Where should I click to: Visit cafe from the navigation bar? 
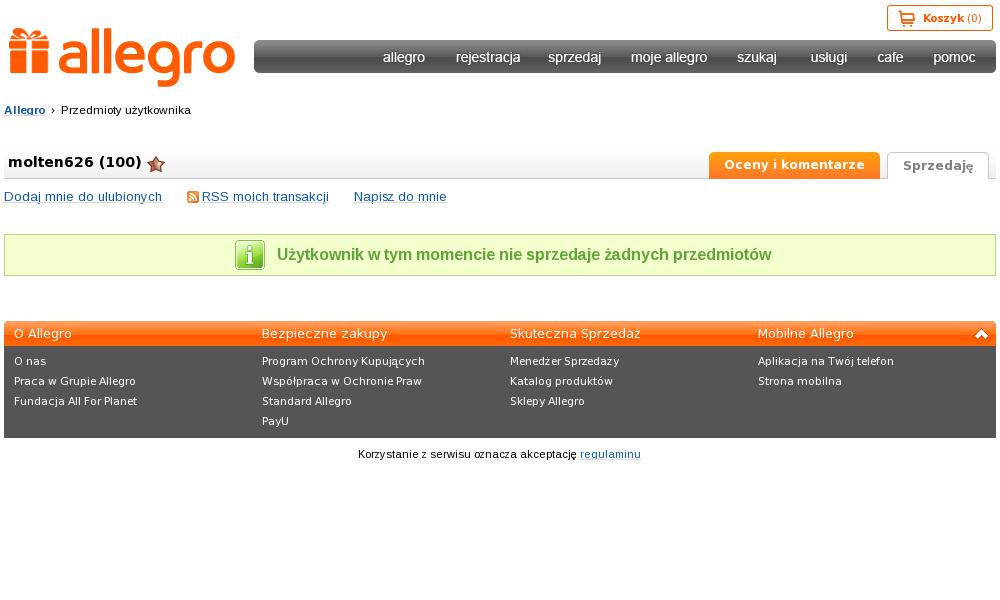point(890,57)
